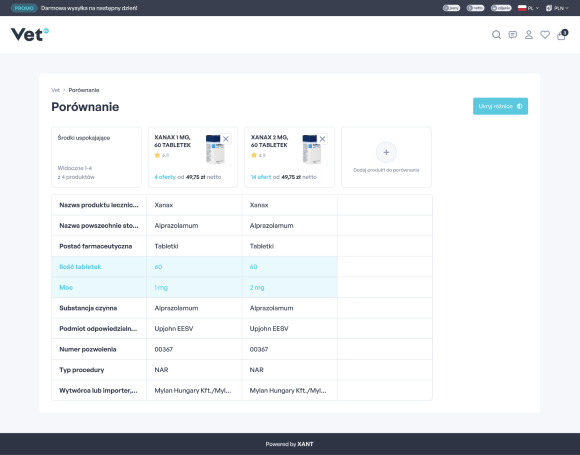Click the promo text Darmowa wysyłka
Screen dimensions: 580x455
(89, 8)
